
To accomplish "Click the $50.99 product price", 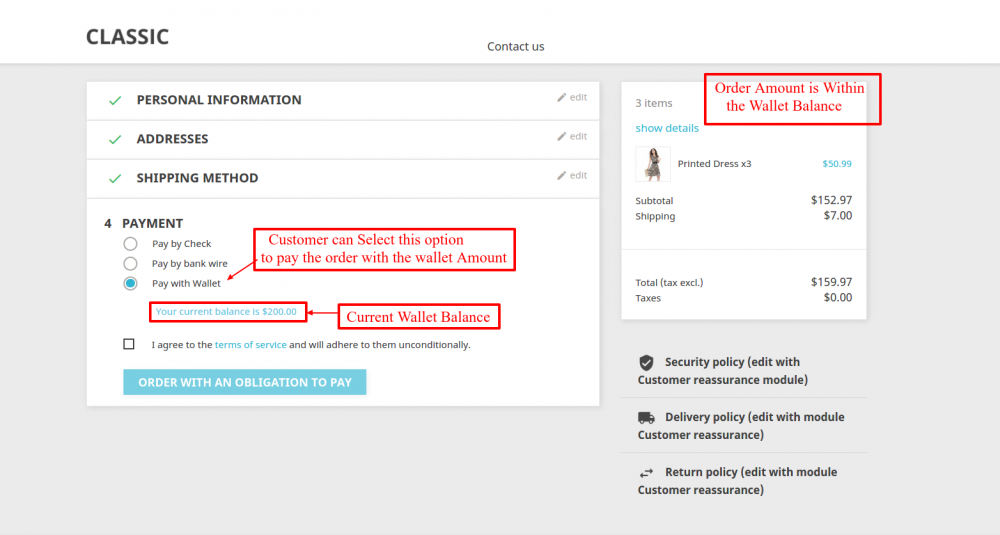I will (x=837, y=164).
